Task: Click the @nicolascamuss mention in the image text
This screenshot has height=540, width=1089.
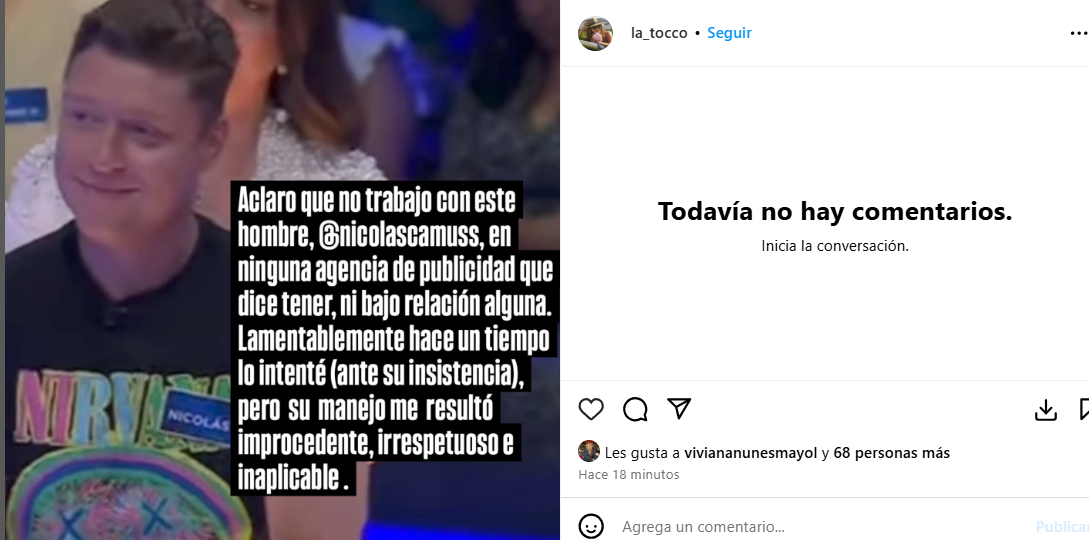Action: coord(401,236)
